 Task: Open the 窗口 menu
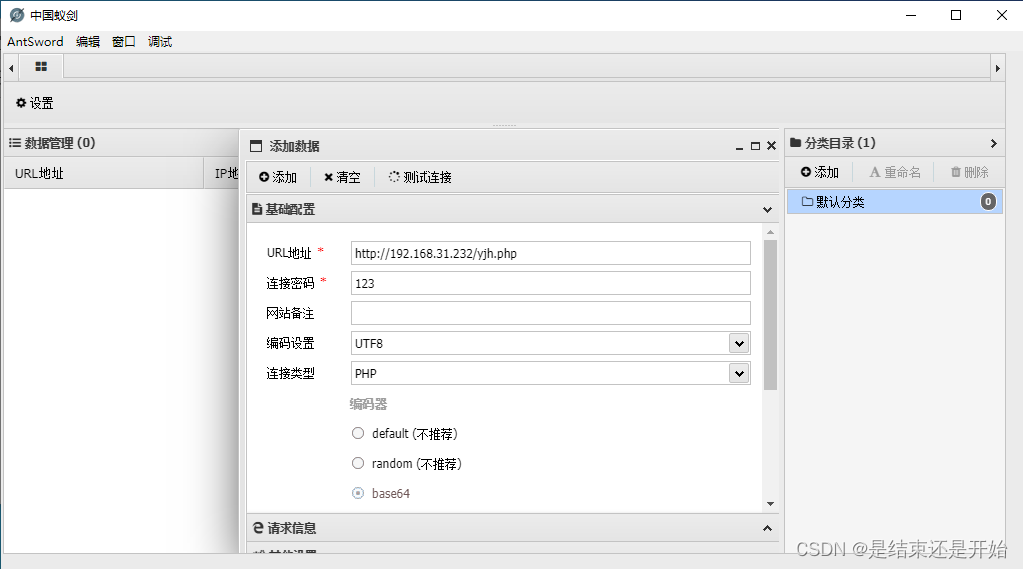click(124, 42)
